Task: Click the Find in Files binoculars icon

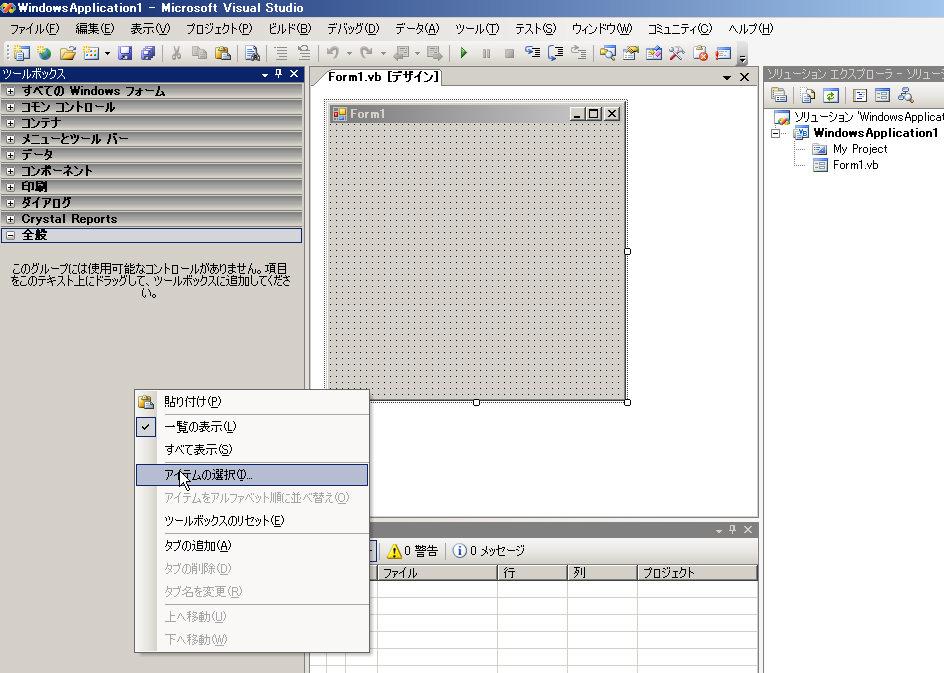Action: (x=252, y=53)
